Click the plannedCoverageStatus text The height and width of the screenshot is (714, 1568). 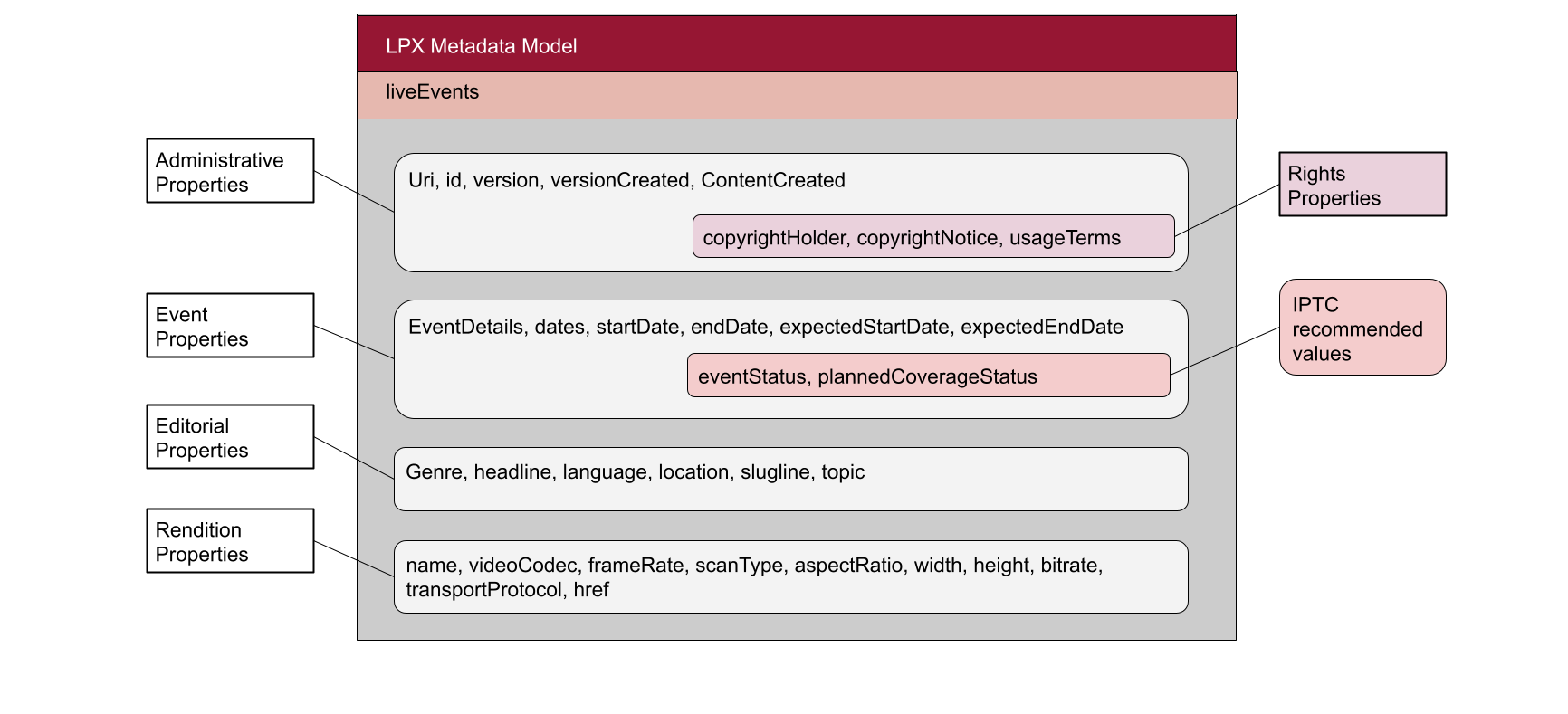927,377
